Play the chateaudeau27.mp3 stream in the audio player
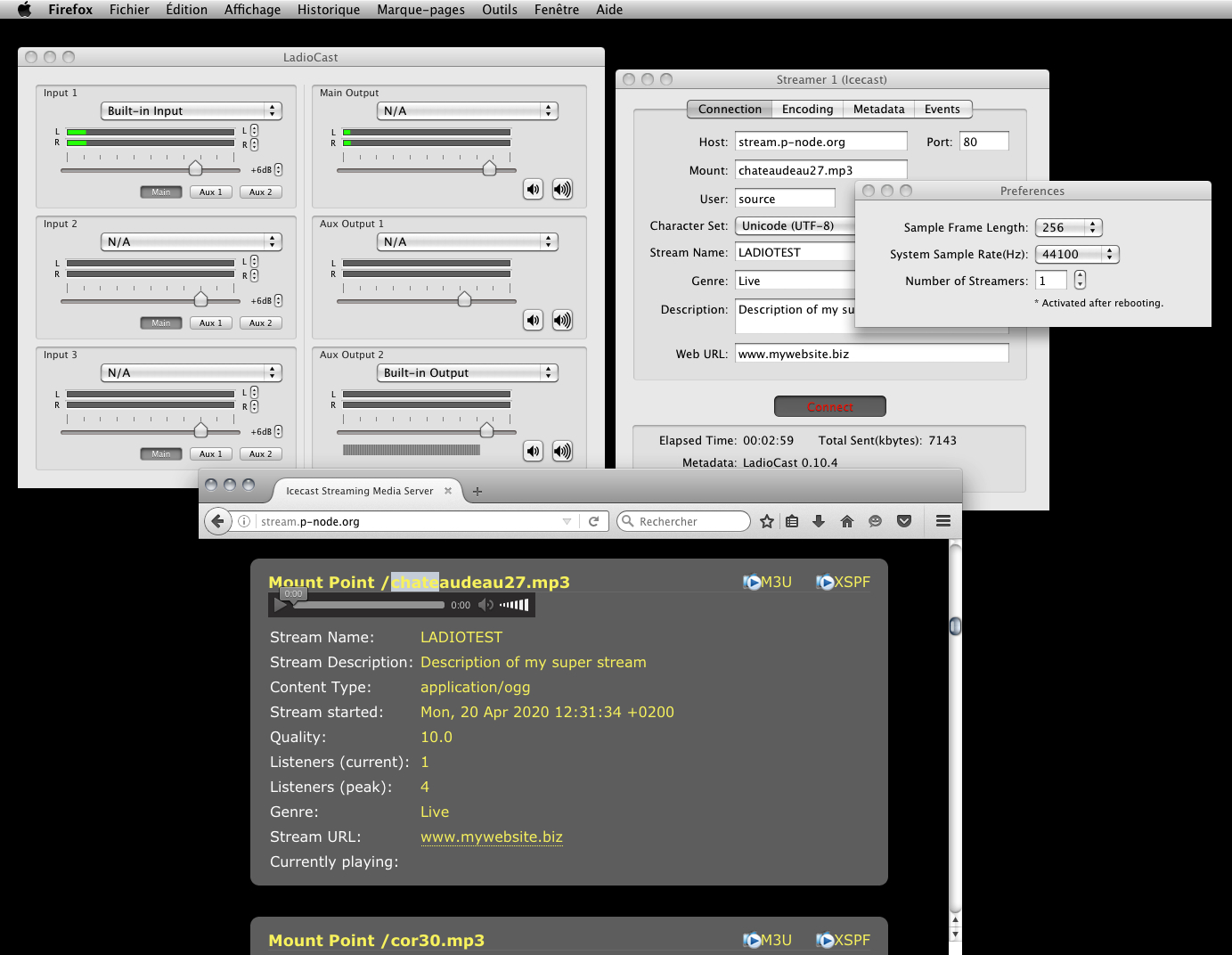 (281, 606)
